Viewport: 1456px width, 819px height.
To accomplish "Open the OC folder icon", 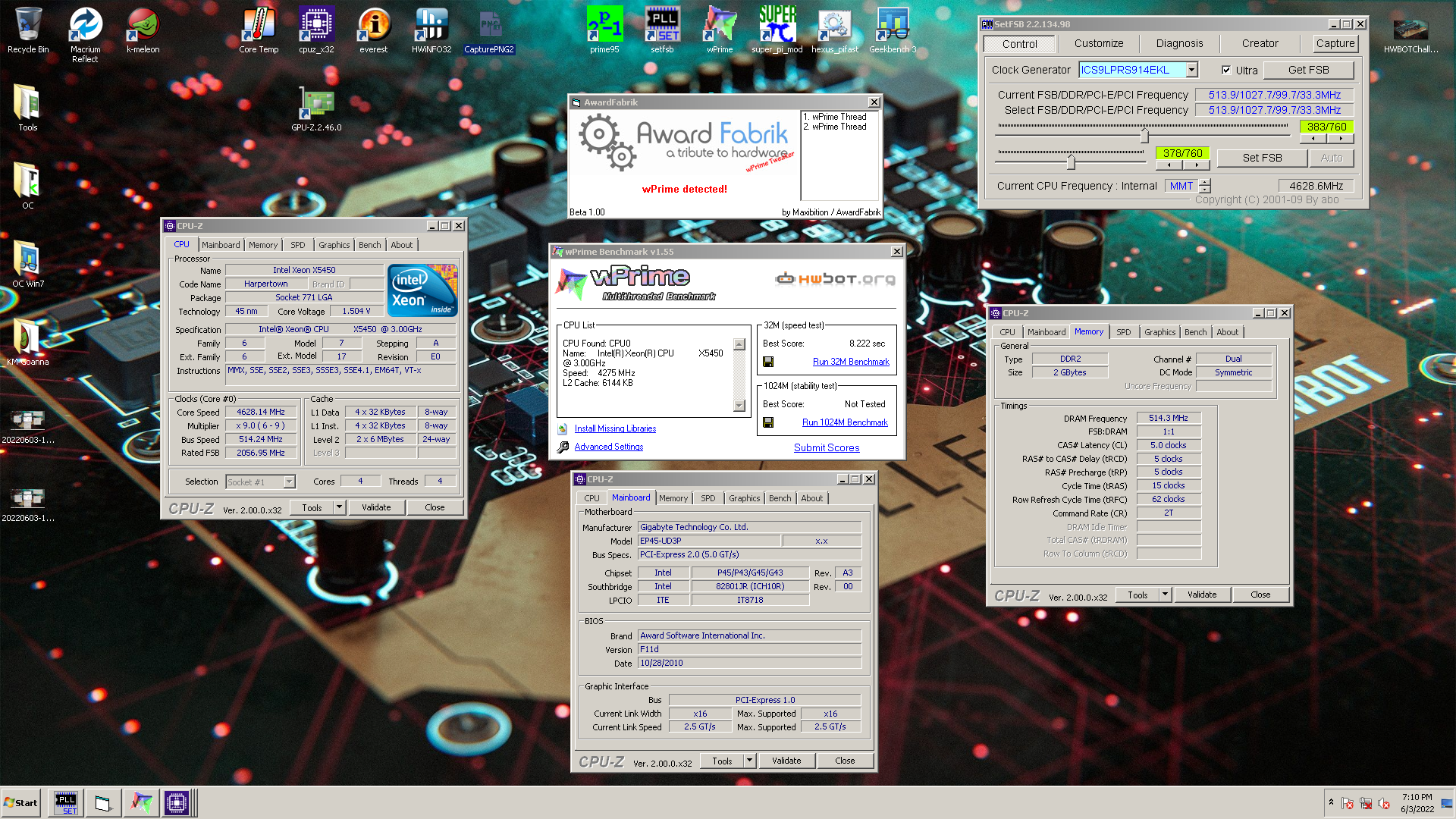I will (x=28, y=187).
